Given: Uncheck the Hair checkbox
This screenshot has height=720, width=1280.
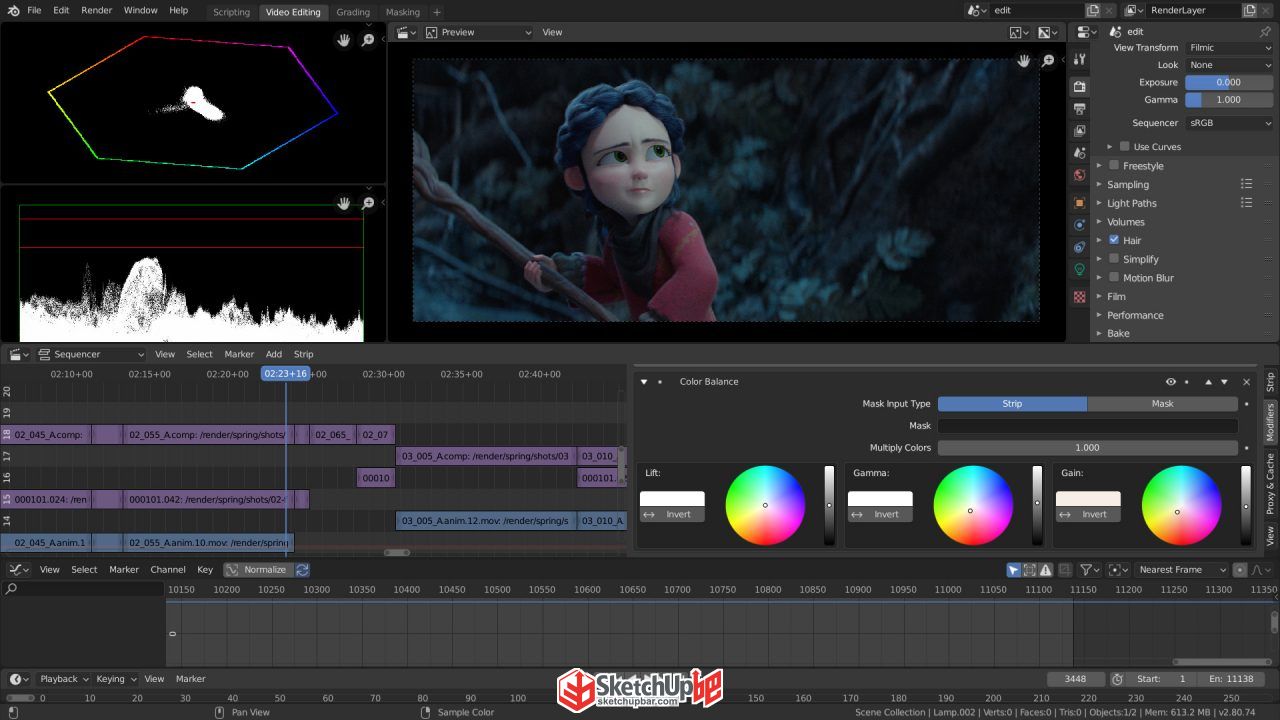Looking at the screenshot, I should coord(1114,240).
